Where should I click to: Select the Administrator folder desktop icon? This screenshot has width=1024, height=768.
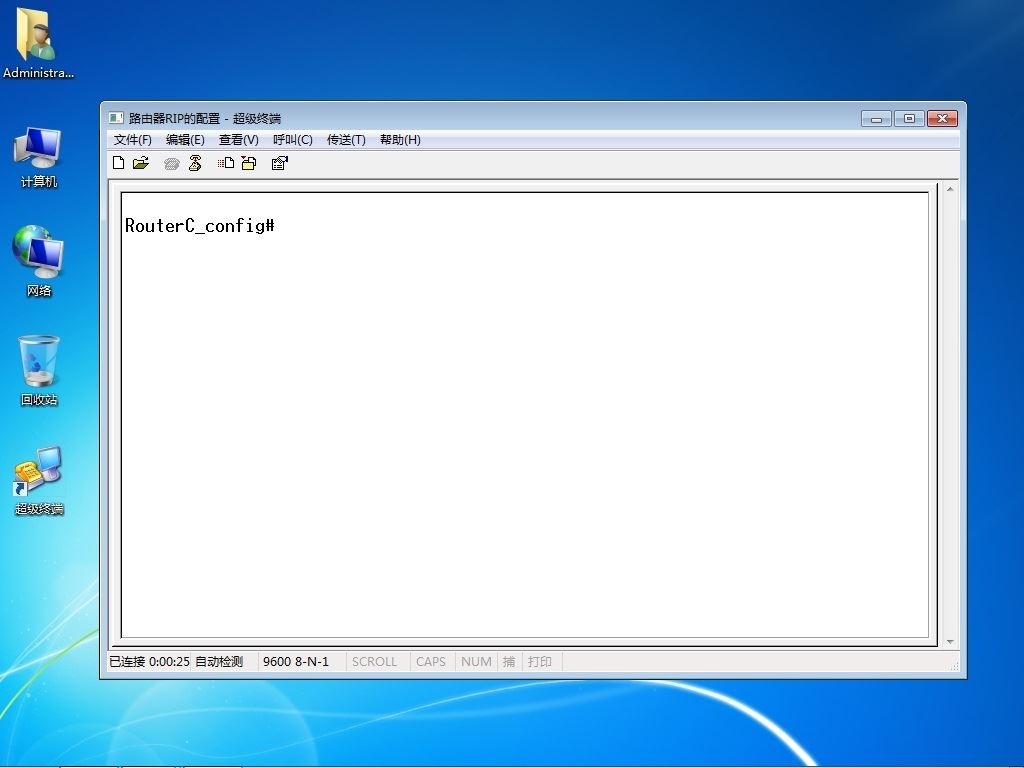[x=38, y=43]
